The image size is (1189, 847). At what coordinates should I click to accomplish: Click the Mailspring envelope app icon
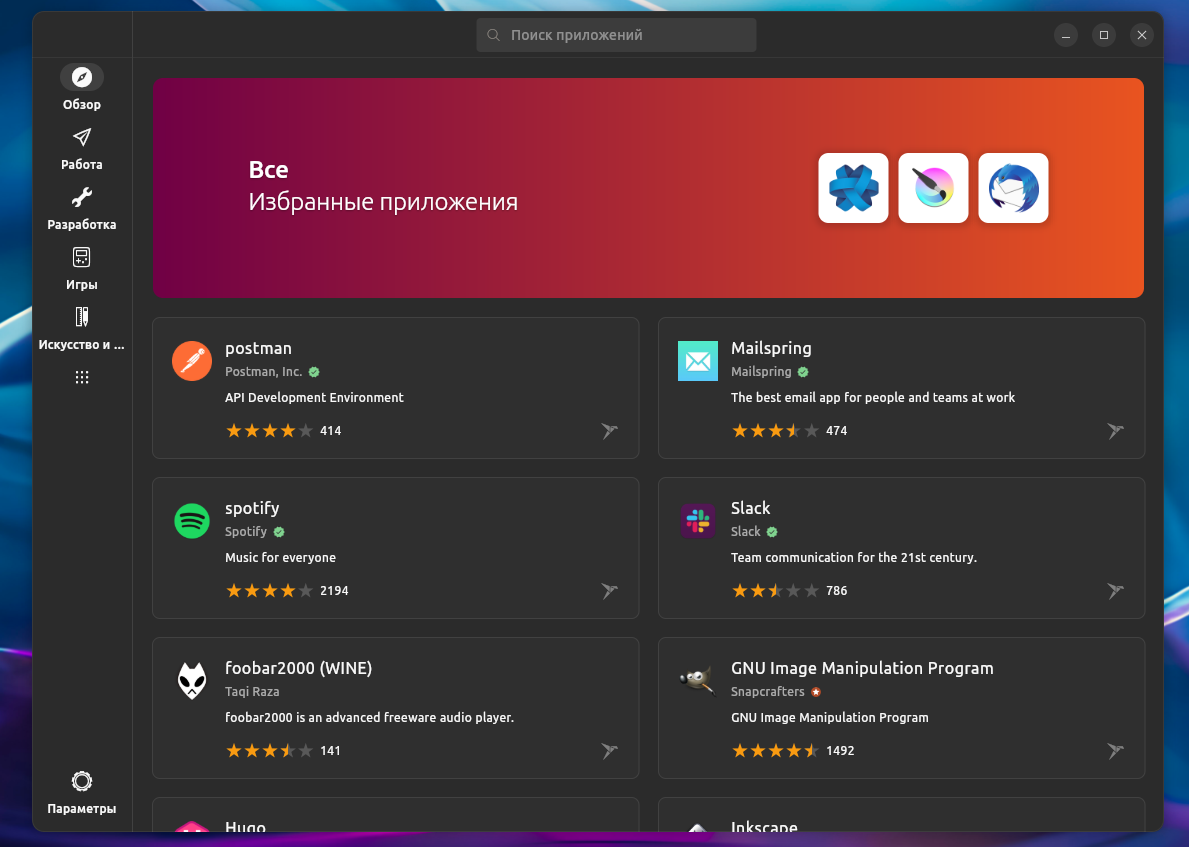click(698, 361)
